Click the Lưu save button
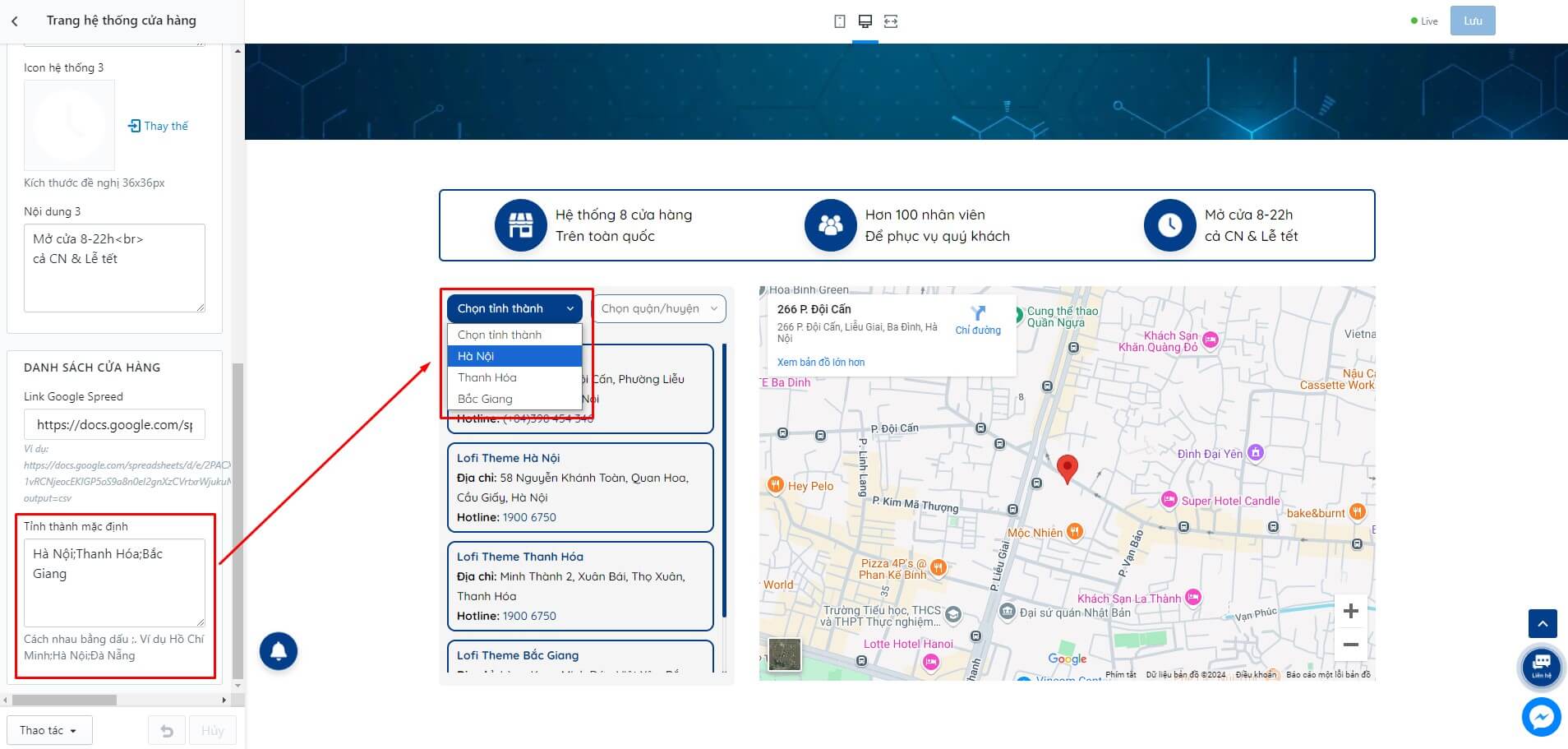 tap(1473, 21)
